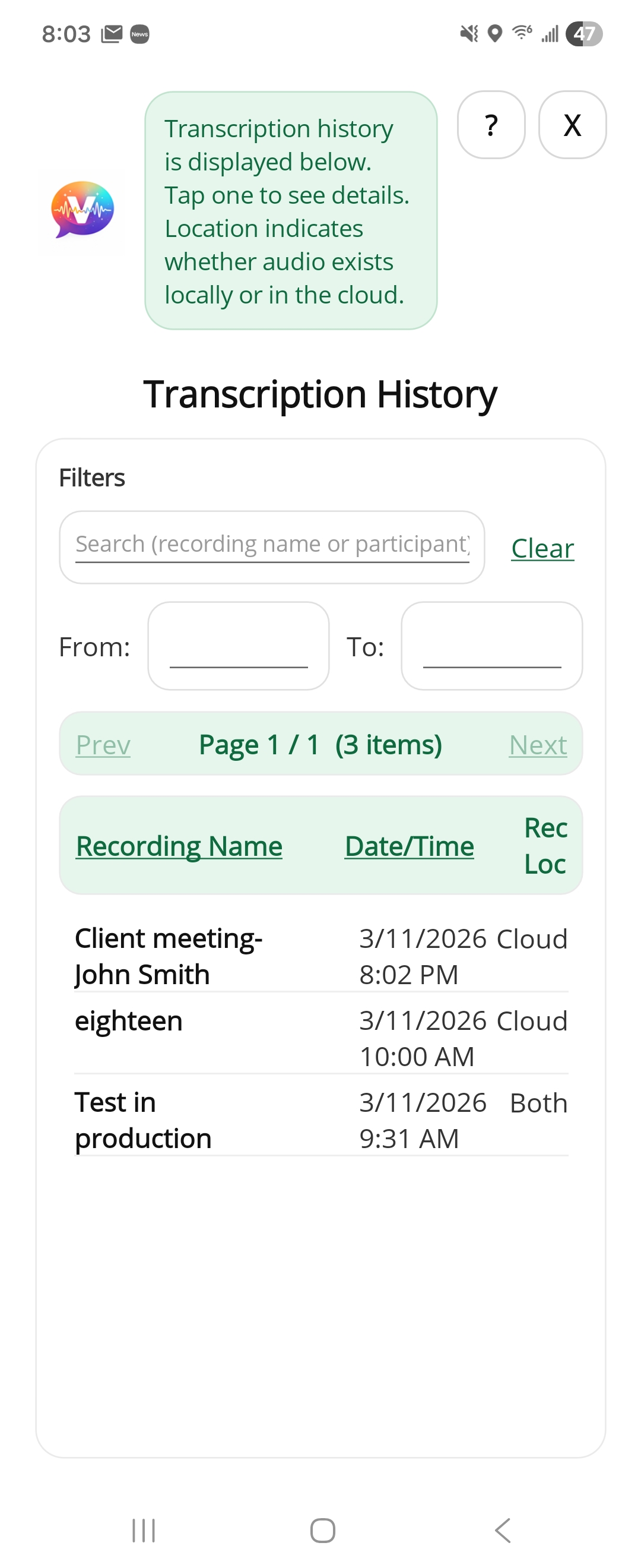Tap the battery indicator in status bar
Screen dimensions: 641x1568
click(583, 34)
